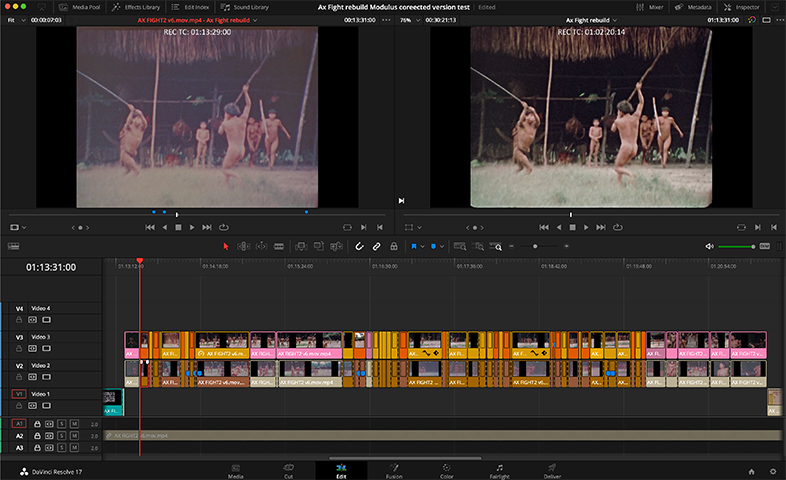786x480 pixels.
Task: Open the Sound Library panel
Action: [x=245, y=7]
